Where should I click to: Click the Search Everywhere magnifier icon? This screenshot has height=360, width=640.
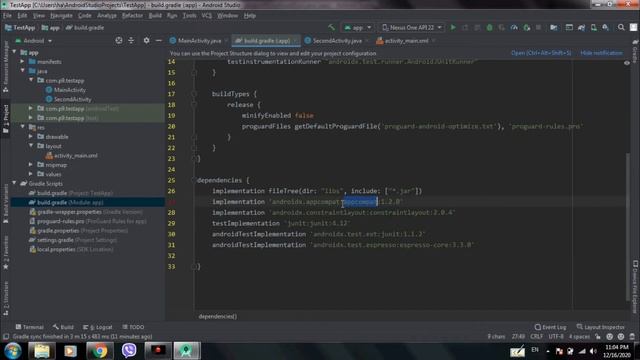621,27
